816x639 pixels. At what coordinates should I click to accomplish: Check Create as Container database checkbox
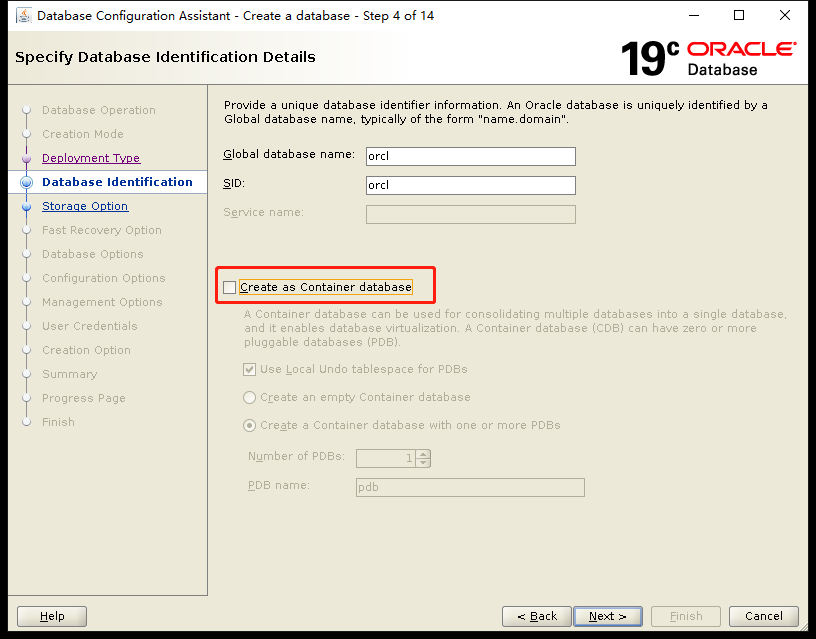click(x=230, y=287)
